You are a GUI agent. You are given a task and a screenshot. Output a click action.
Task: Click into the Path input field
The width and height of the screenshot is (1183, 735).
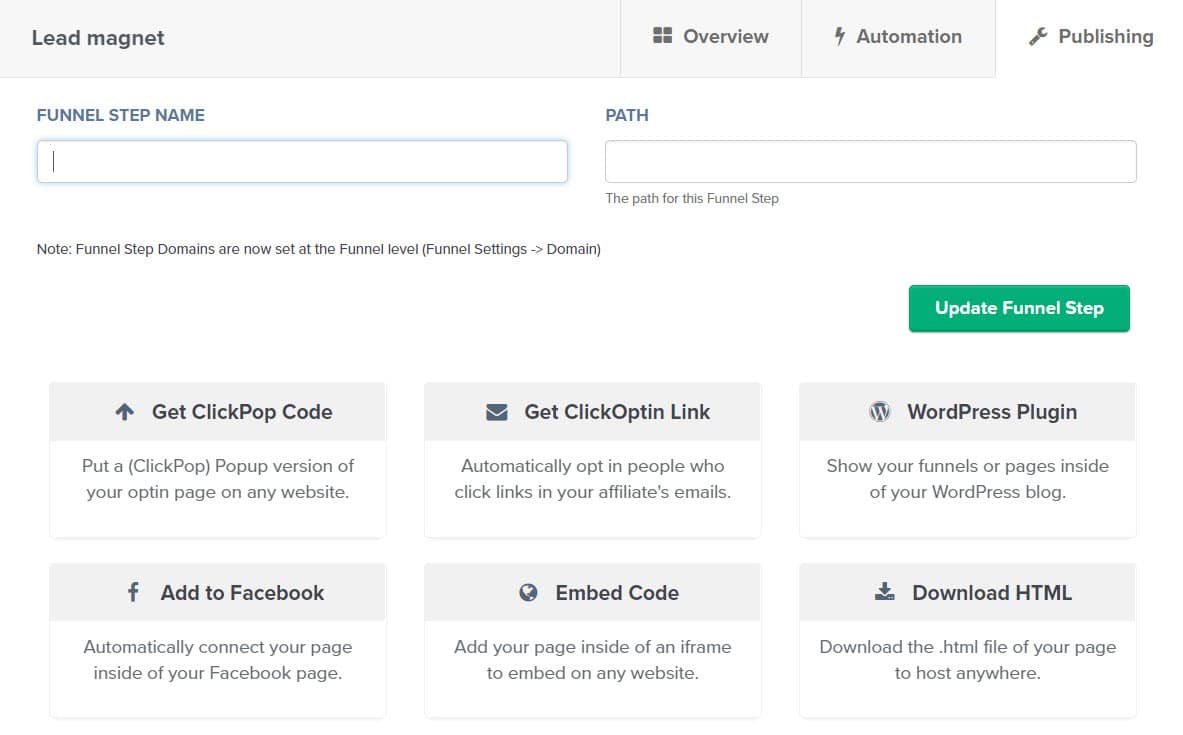coord(871,161)
